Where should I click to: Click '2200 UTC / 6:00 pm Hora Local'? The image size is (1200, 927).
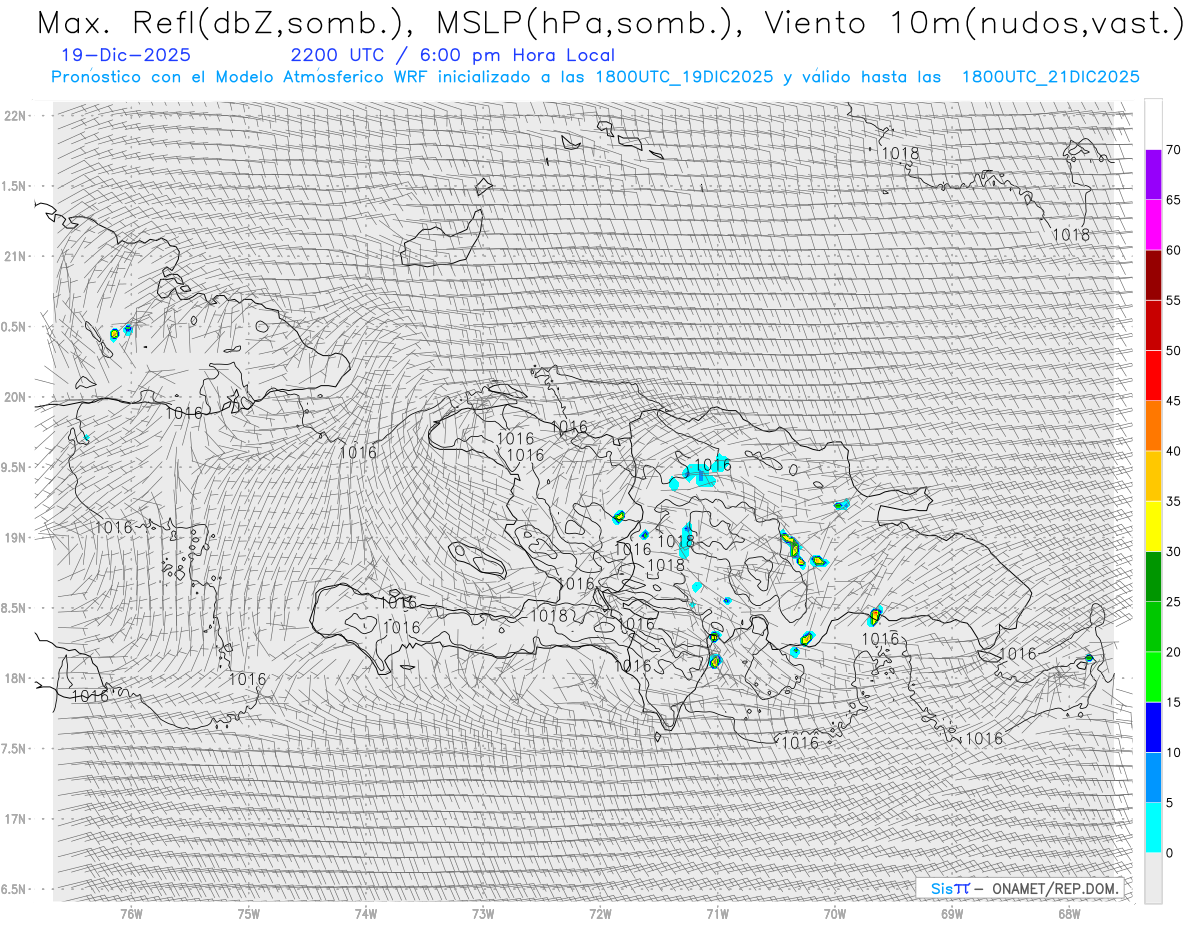(453, 55)
